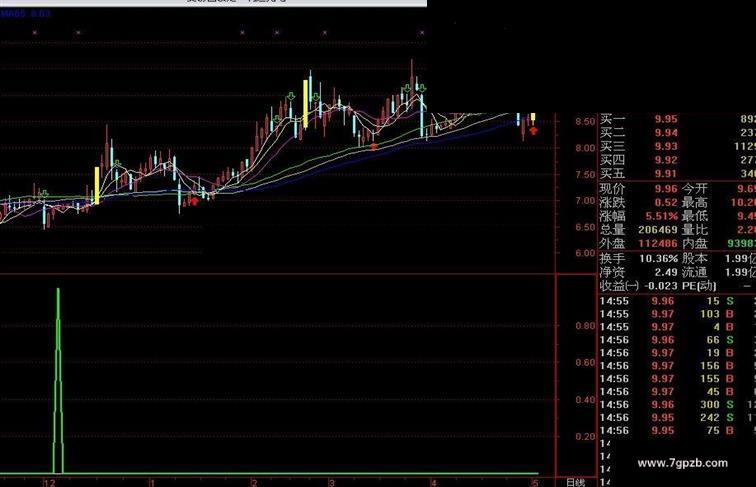
Task: Select the 买三 bid row at 9.93
Action: [677, 146]
